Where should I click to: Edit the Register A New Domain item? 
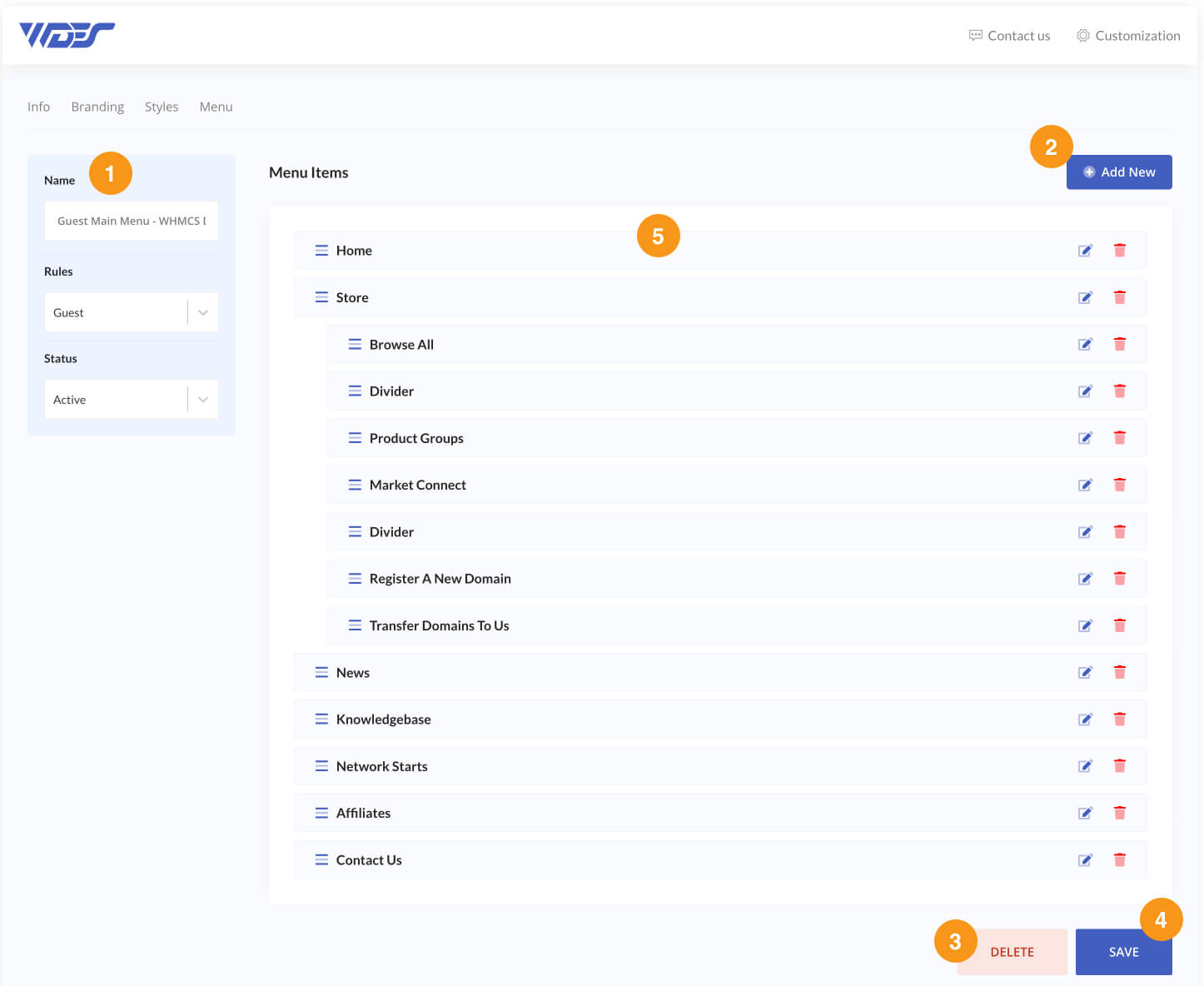(x=1085, y=578)
